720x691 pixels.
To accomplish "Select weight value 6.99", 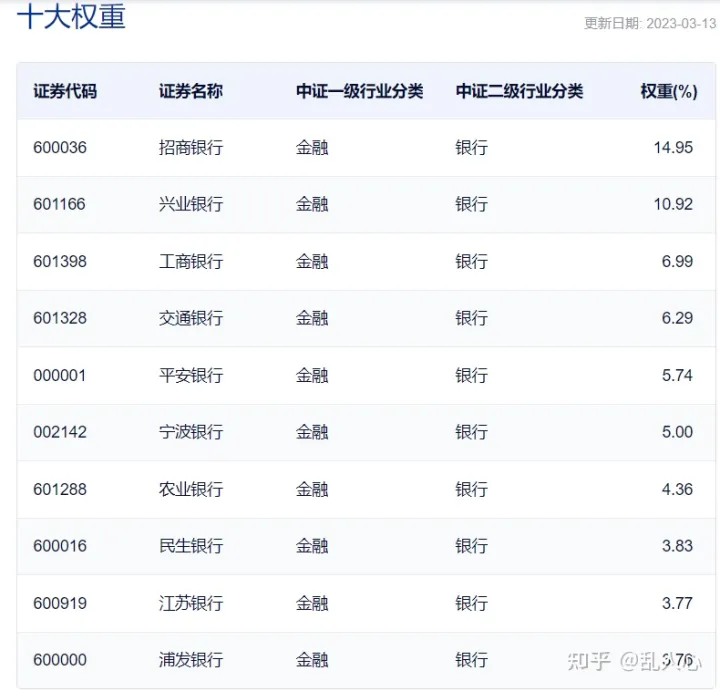I will tap(677, 261).
